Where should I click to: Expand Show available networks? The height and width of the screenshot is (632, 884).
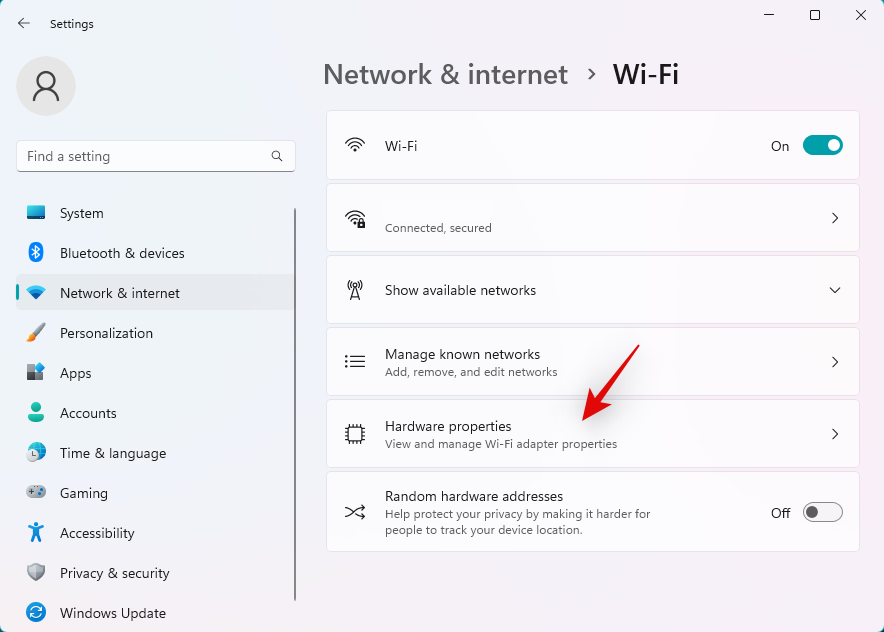[x=835, y=290]
